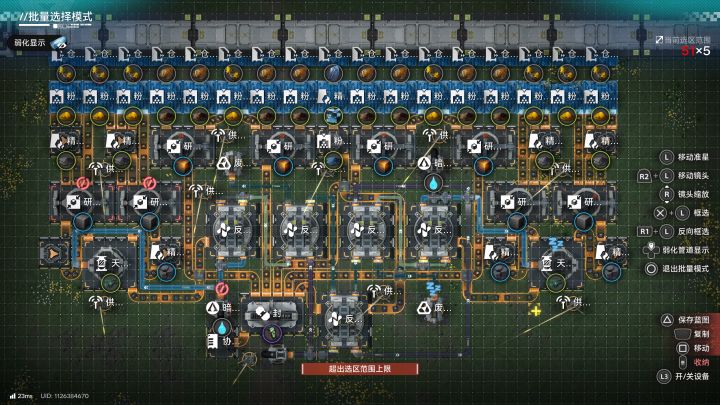Select the 天 machine beside the play-arrow loader
The image size is (720, 405).
click(110, 263)
